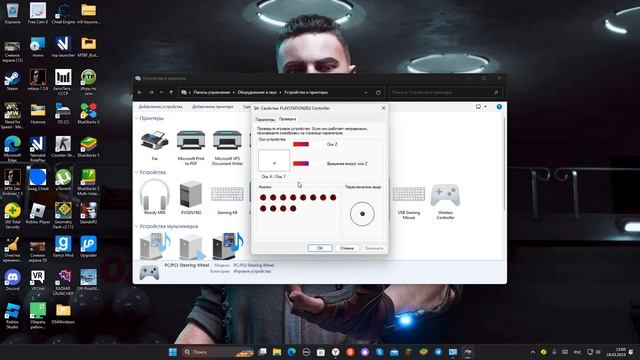The image size is (640, 360).
Task: Select the Recycle Bin desktop icon
Action: [12, 13]
